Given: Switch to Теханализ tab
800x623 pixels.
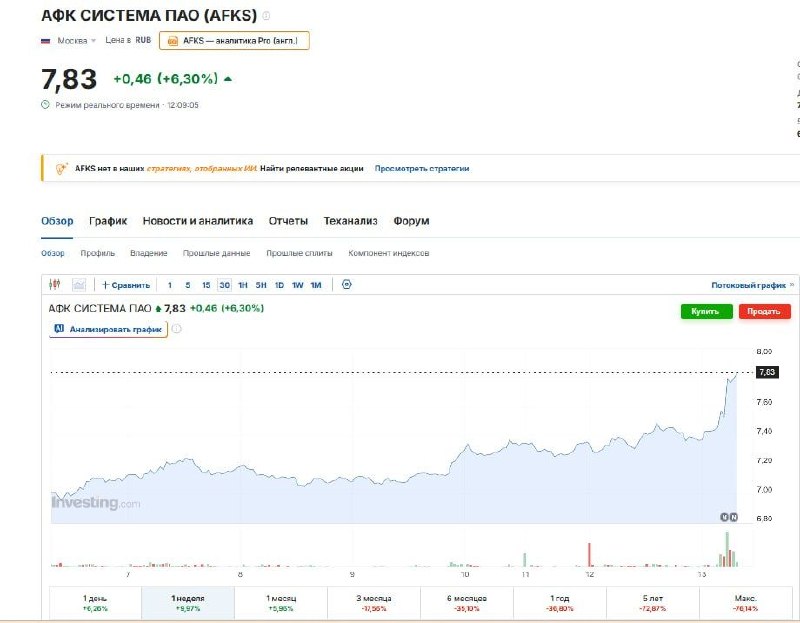Looking at the screenshot, I should [x=351, y=221].
